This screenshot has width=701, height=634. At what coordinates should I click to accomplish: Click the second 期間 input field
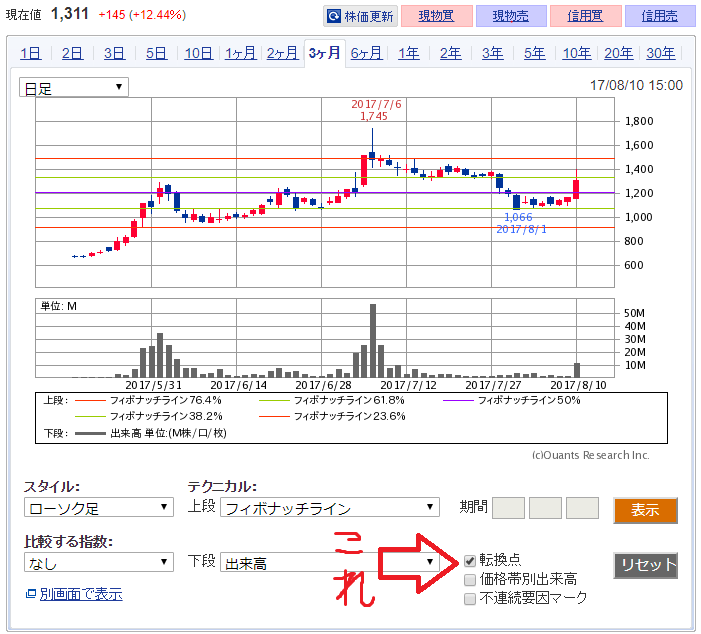545,508
